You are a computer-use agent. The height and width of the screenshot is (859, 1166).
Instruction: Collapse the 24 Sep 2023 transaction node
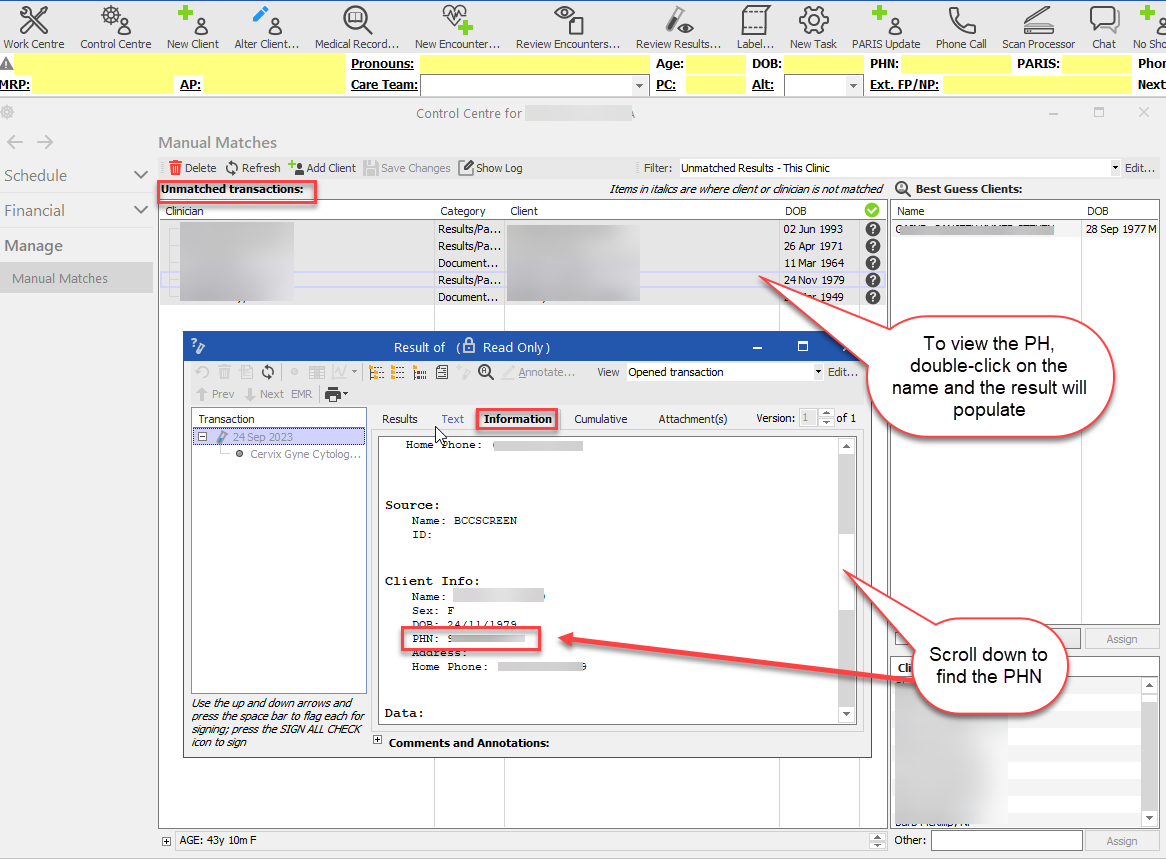tap(203, 437)
